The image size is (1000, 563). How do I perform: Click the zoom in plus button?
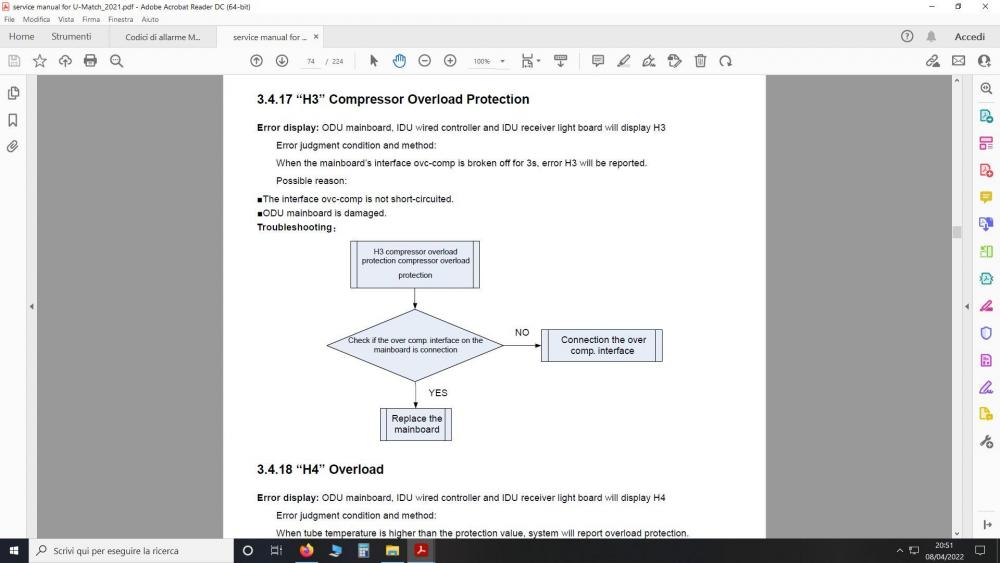click(450, 61)
